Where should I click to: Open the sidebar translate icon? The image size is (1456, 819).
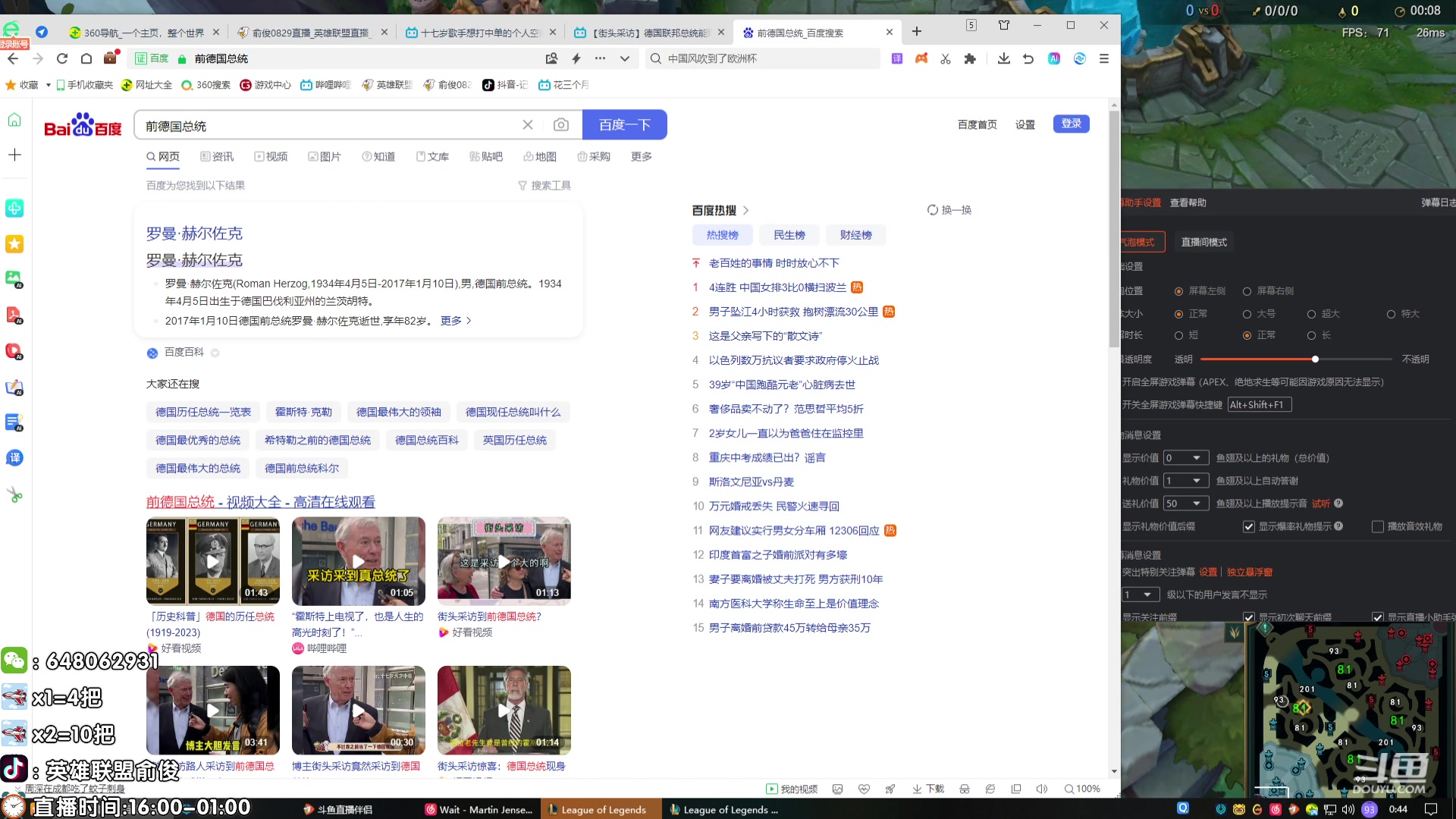[14, 458]
